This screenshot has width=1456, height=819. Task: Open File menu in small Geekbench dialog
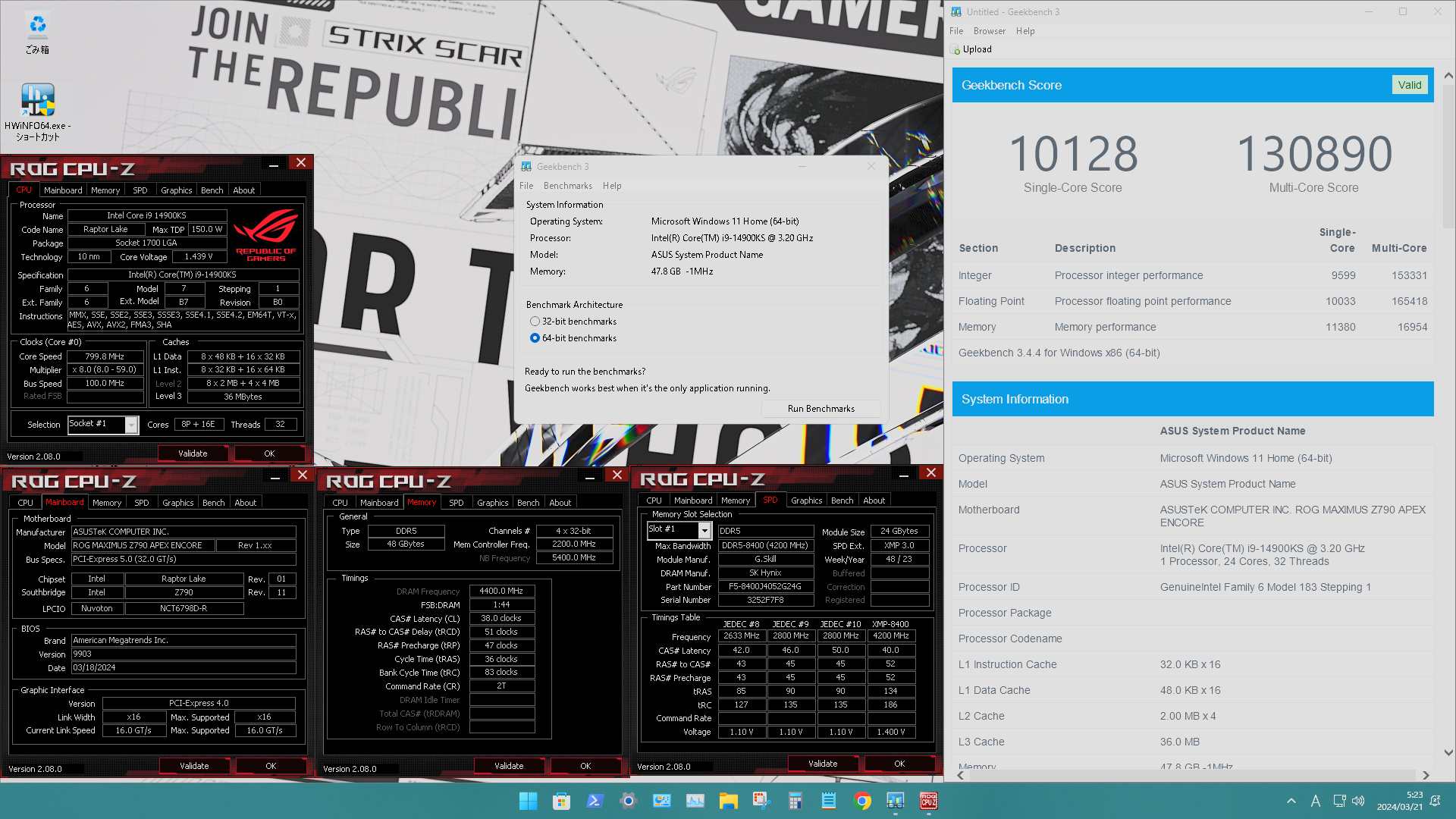pos(526,186)
